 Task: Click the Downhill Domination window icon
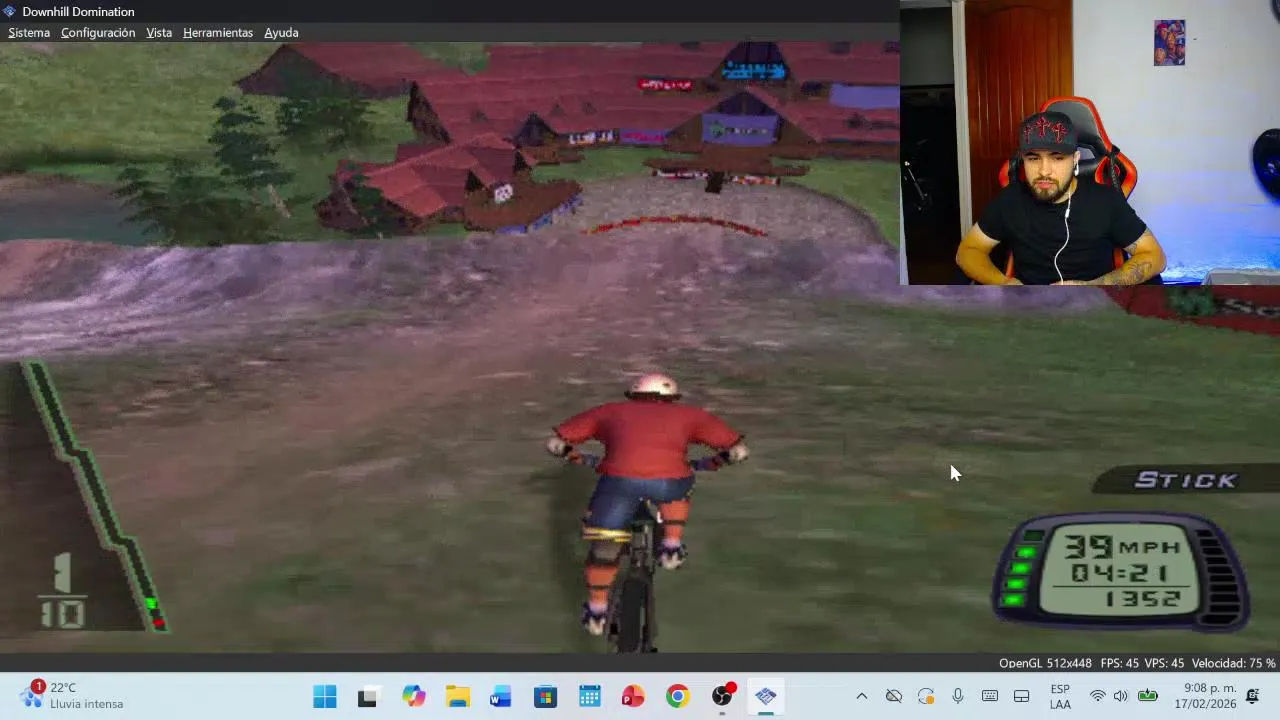(9, 11)
